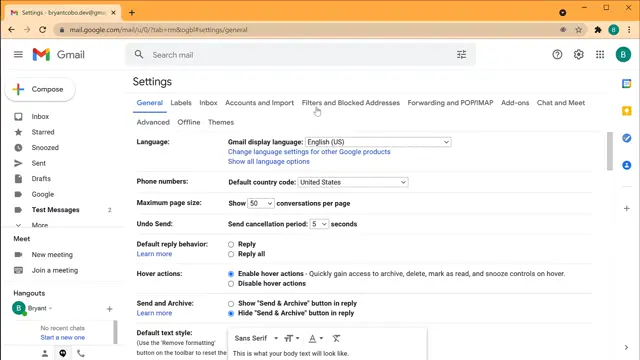Go back in browser history
Screen dimensions: 640x360
coord(11,30)
